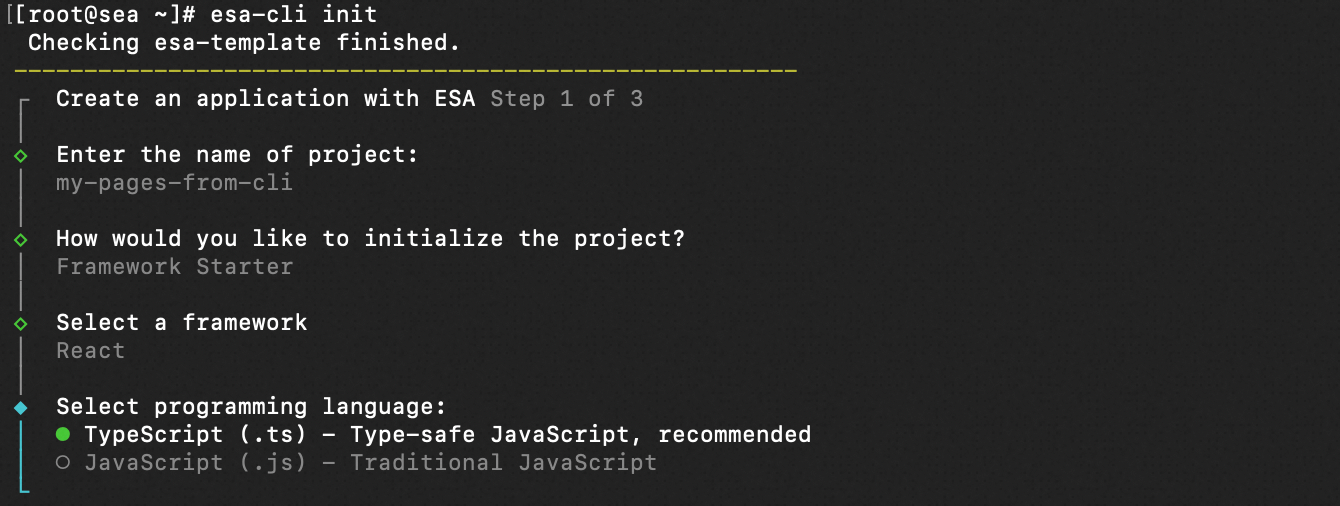The image size is (1340, 506).
Task: Click the Framework Starter answer
Action: [174, 267]
